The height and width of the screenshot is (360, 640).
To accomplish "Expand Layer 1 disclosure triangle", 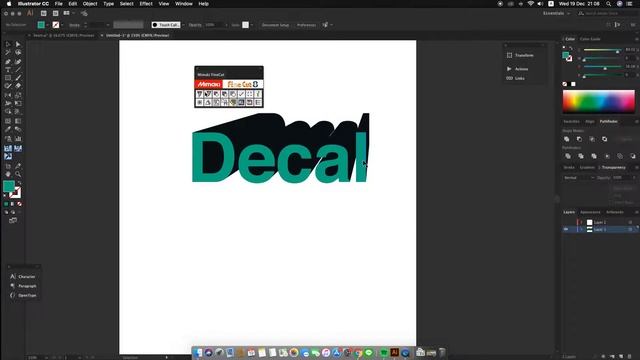I will (x=581, y=229).
